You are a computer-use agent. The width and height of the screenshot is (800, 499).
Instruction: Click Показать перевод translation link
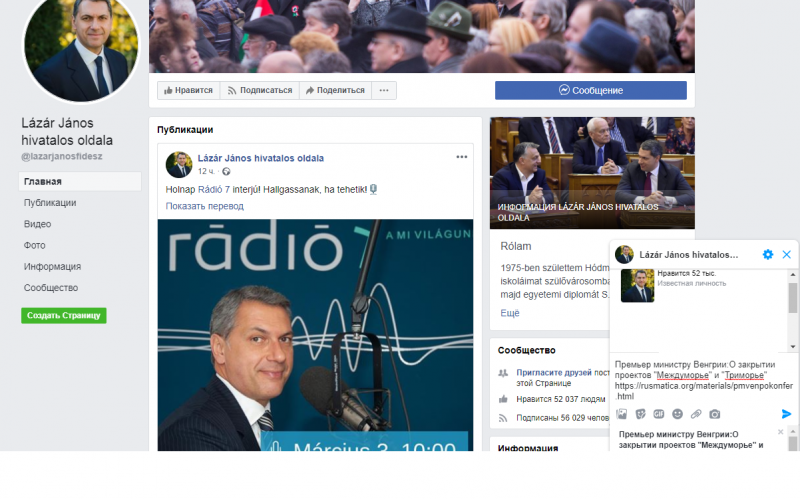205,206
